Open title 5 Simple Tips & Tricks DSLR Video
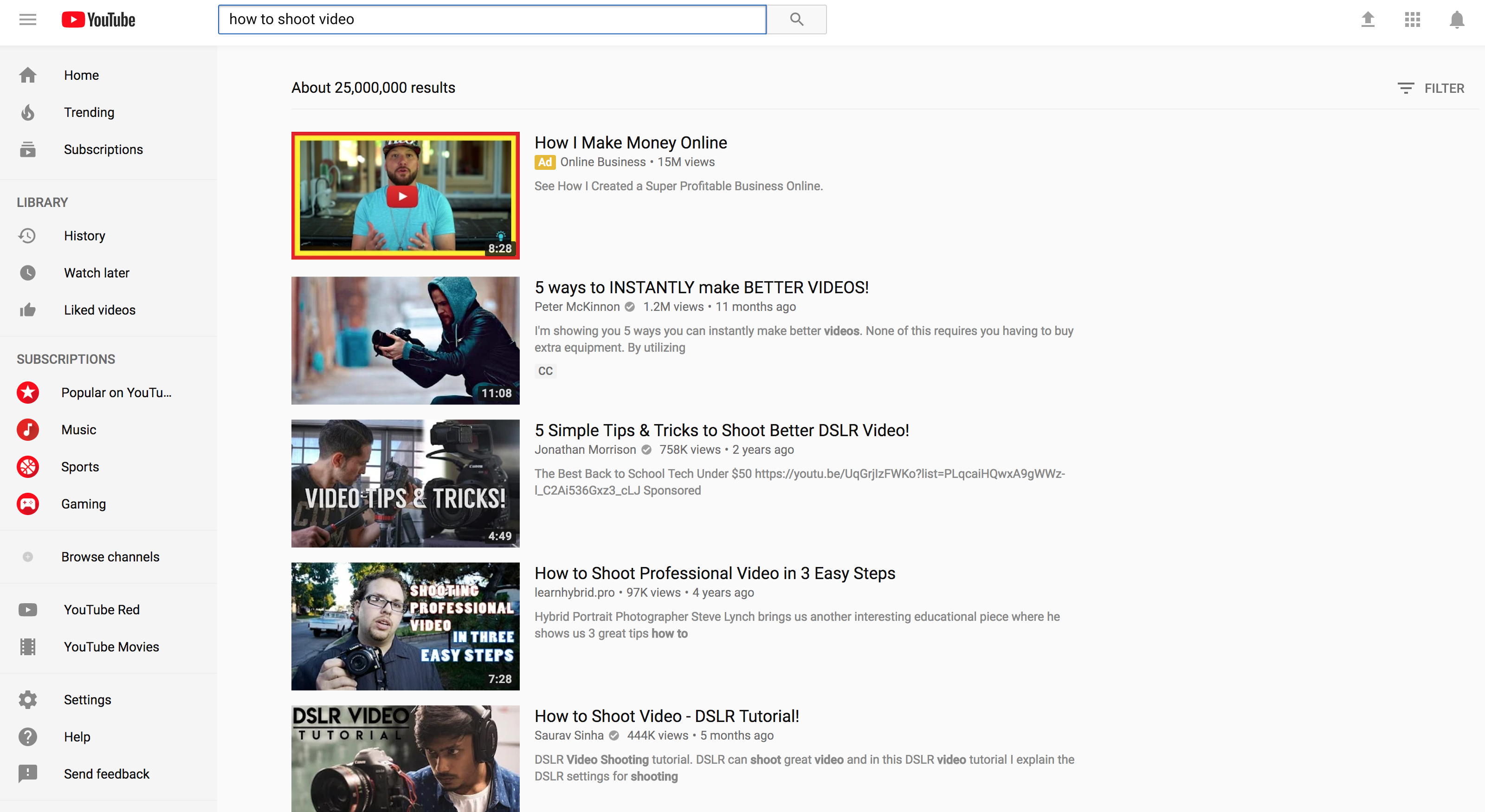Screen dimensions: 1485x812 pos(722,430)
